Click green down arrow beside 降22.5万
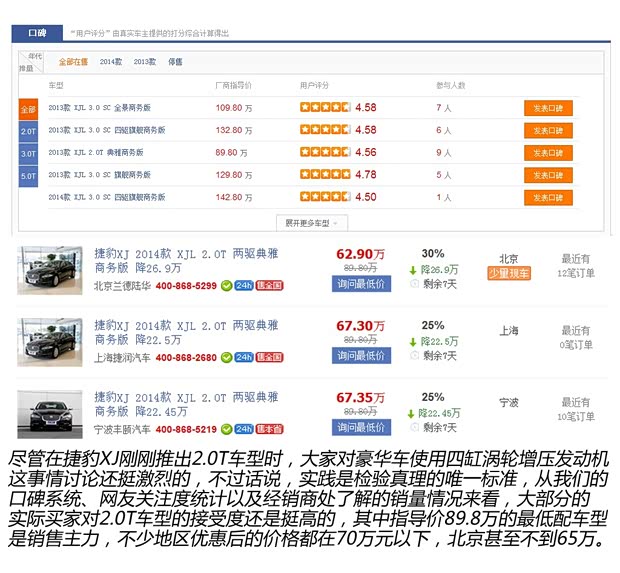This screenshot has width=620, height=573. [413, 342]
